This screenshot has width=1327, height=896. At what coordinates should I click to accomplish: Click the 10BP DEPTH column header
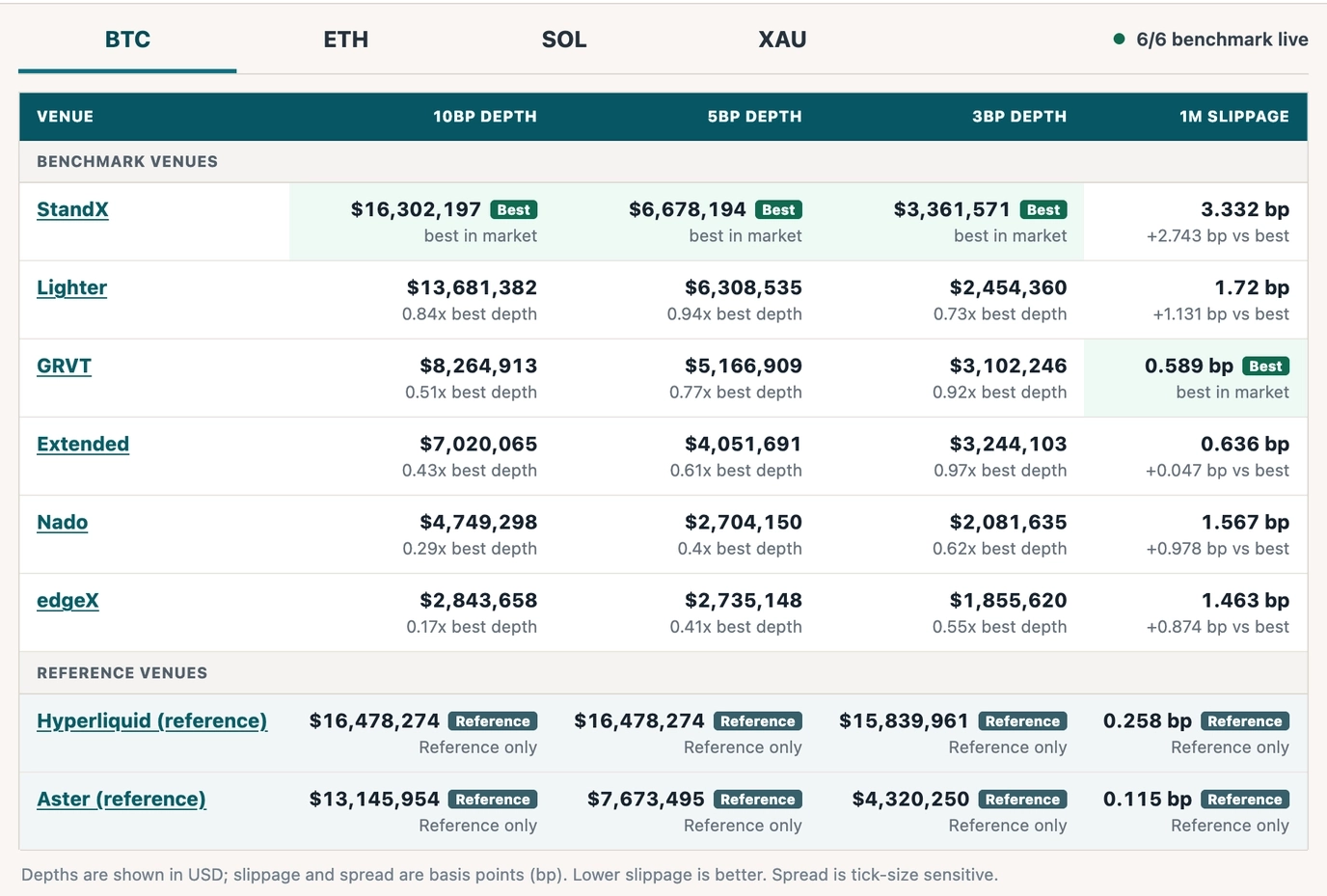point(485,117)
